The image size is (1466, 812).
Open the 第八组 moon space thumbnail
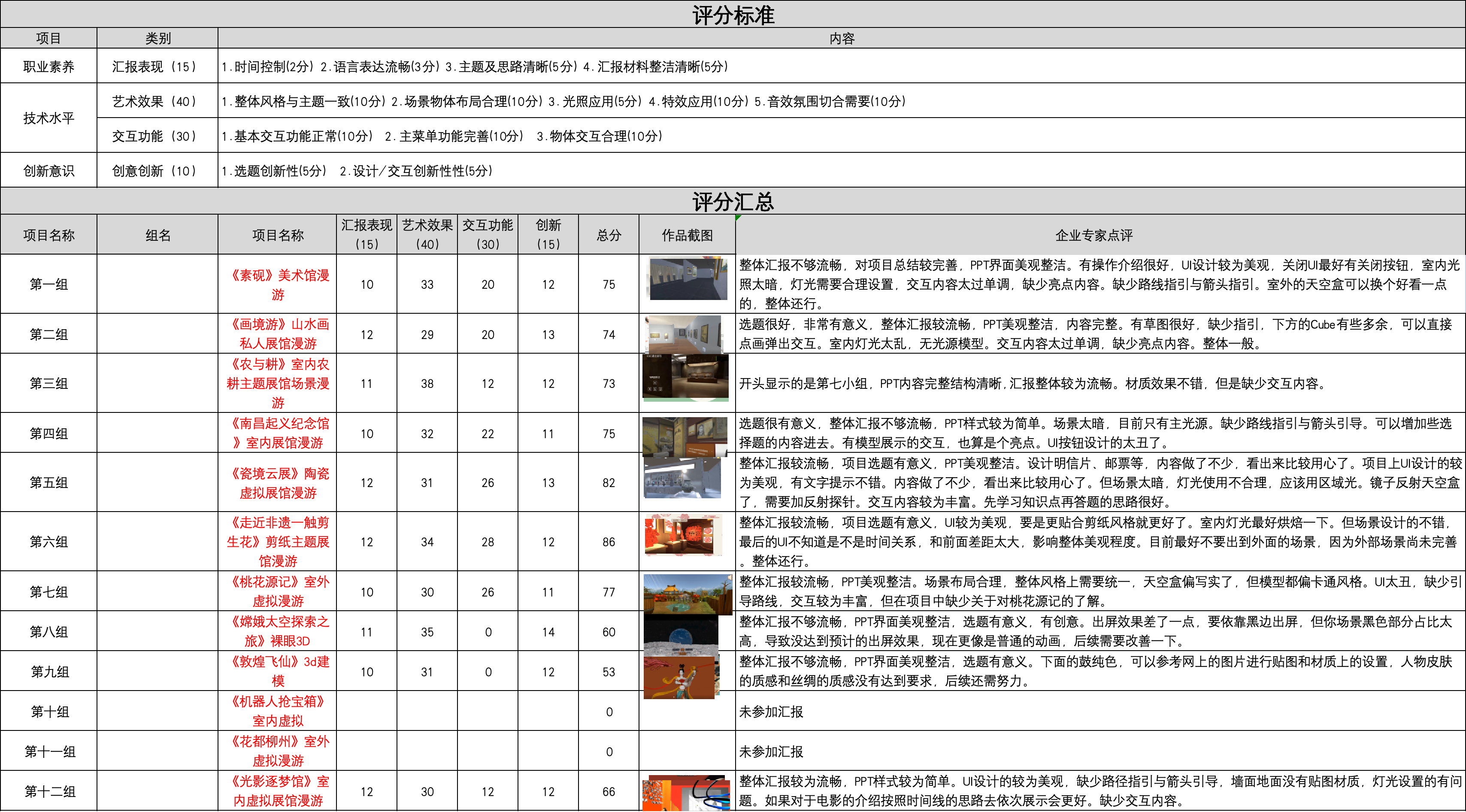(681, 636)
